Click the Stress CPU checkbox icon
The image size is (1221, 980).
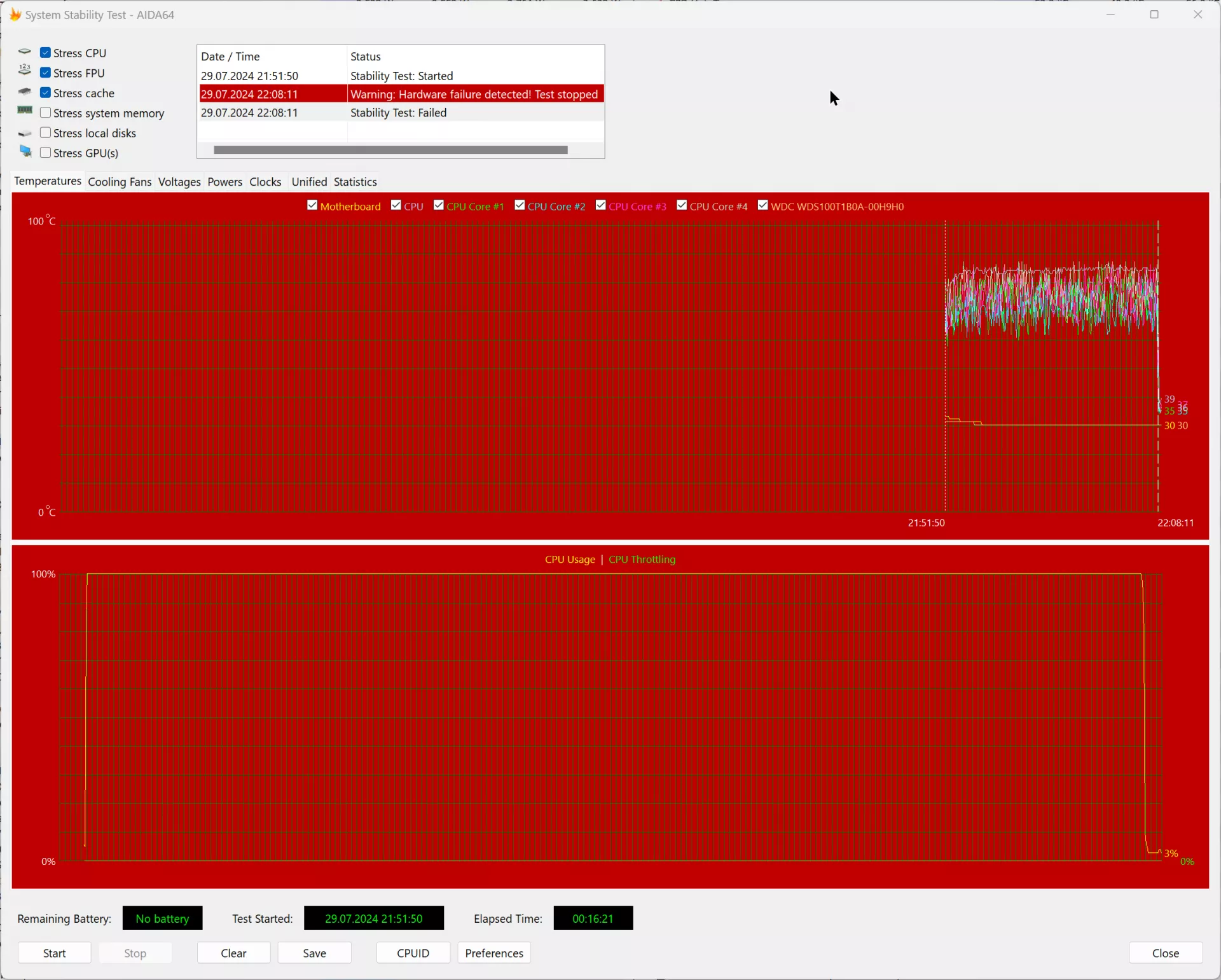(x=45, y=52)
